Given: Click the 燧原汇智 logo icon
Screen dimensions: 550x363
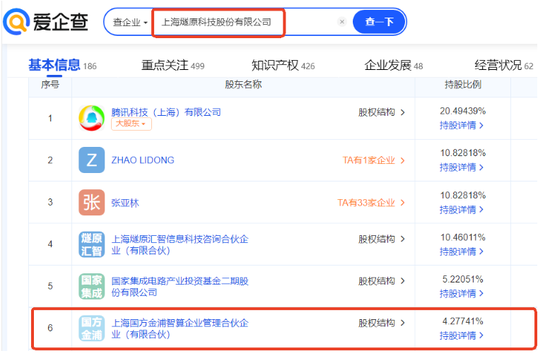Looking at the screenshot, I should point(92,244).
